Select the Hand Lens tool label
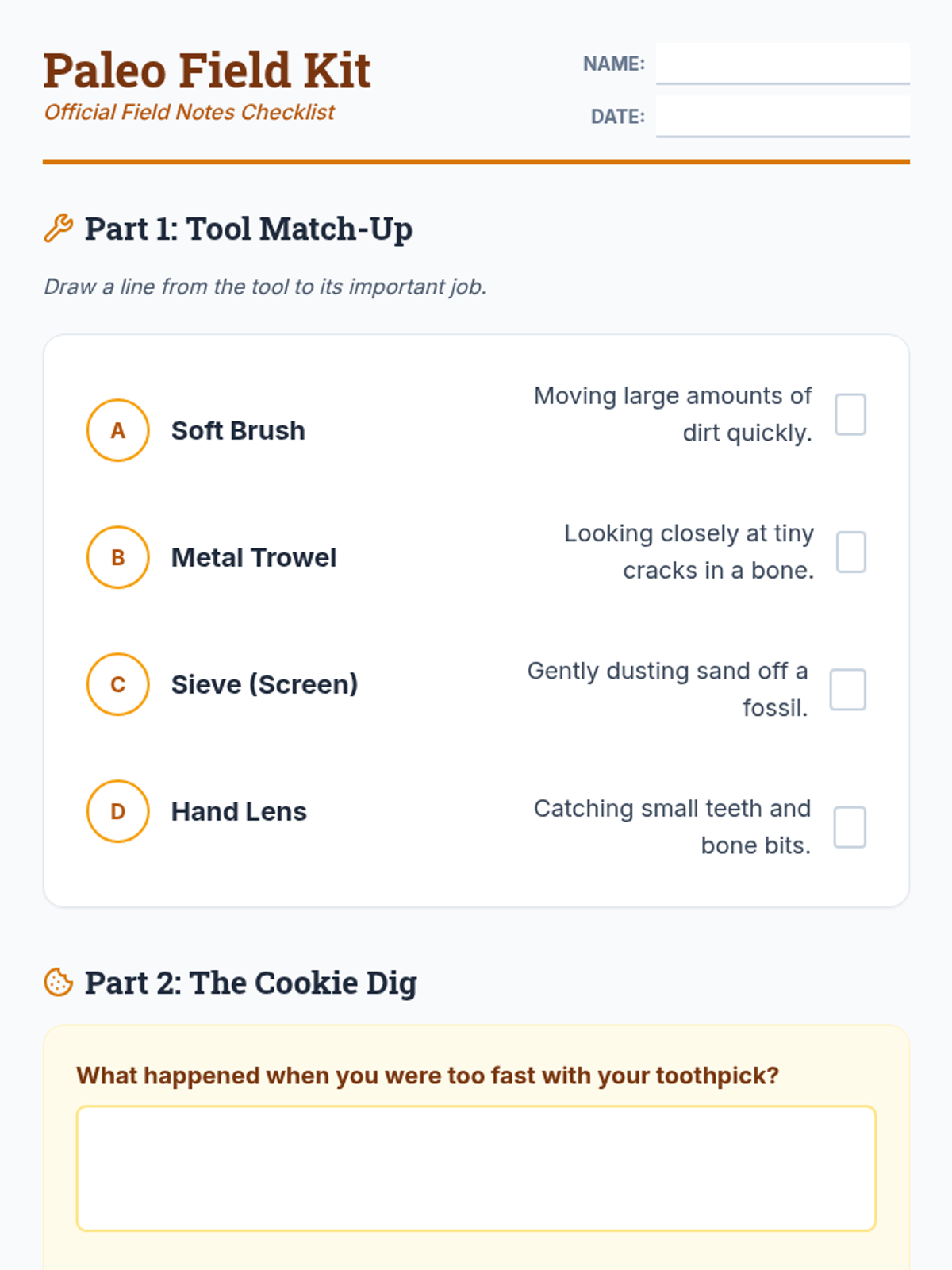Viewport: 952px width, 1270px height. point(239,811)
